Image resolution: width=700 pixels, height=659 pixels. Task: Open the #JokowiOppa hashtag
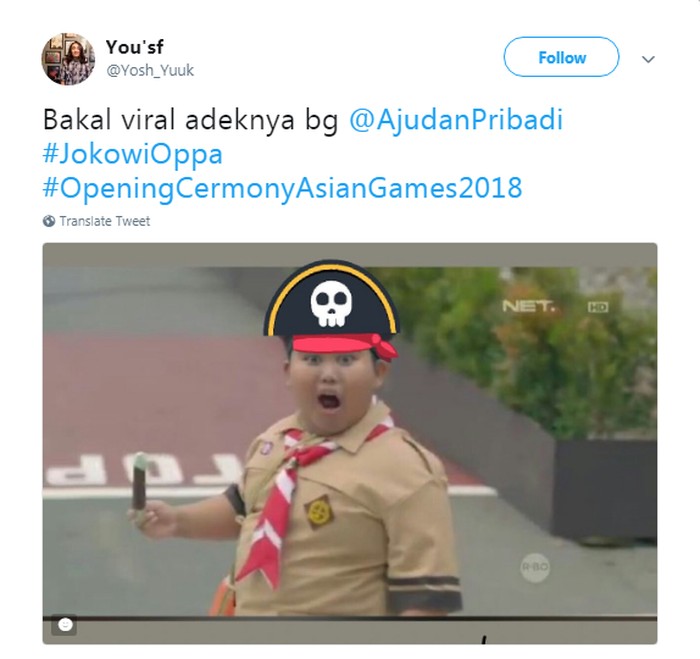click(133, 154)
